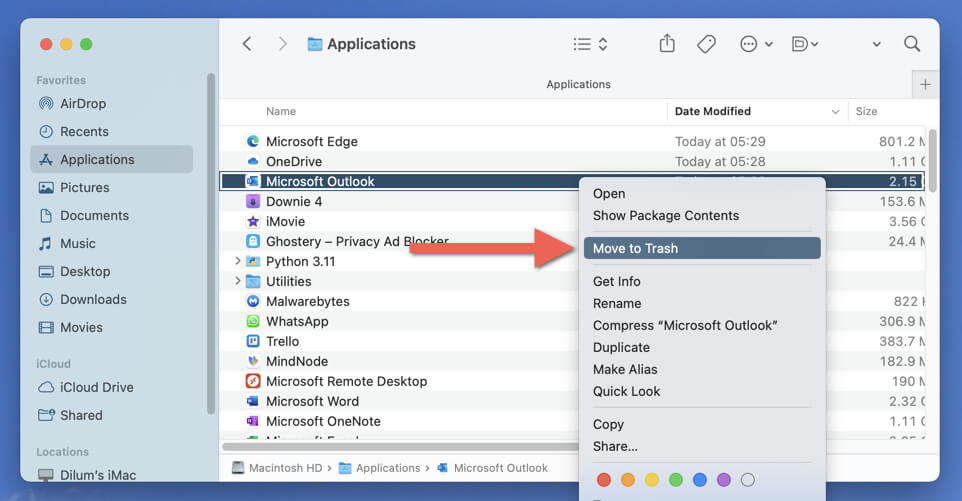Click Macintosh HD in path bar
962x501 pixels.
point(277,468)
